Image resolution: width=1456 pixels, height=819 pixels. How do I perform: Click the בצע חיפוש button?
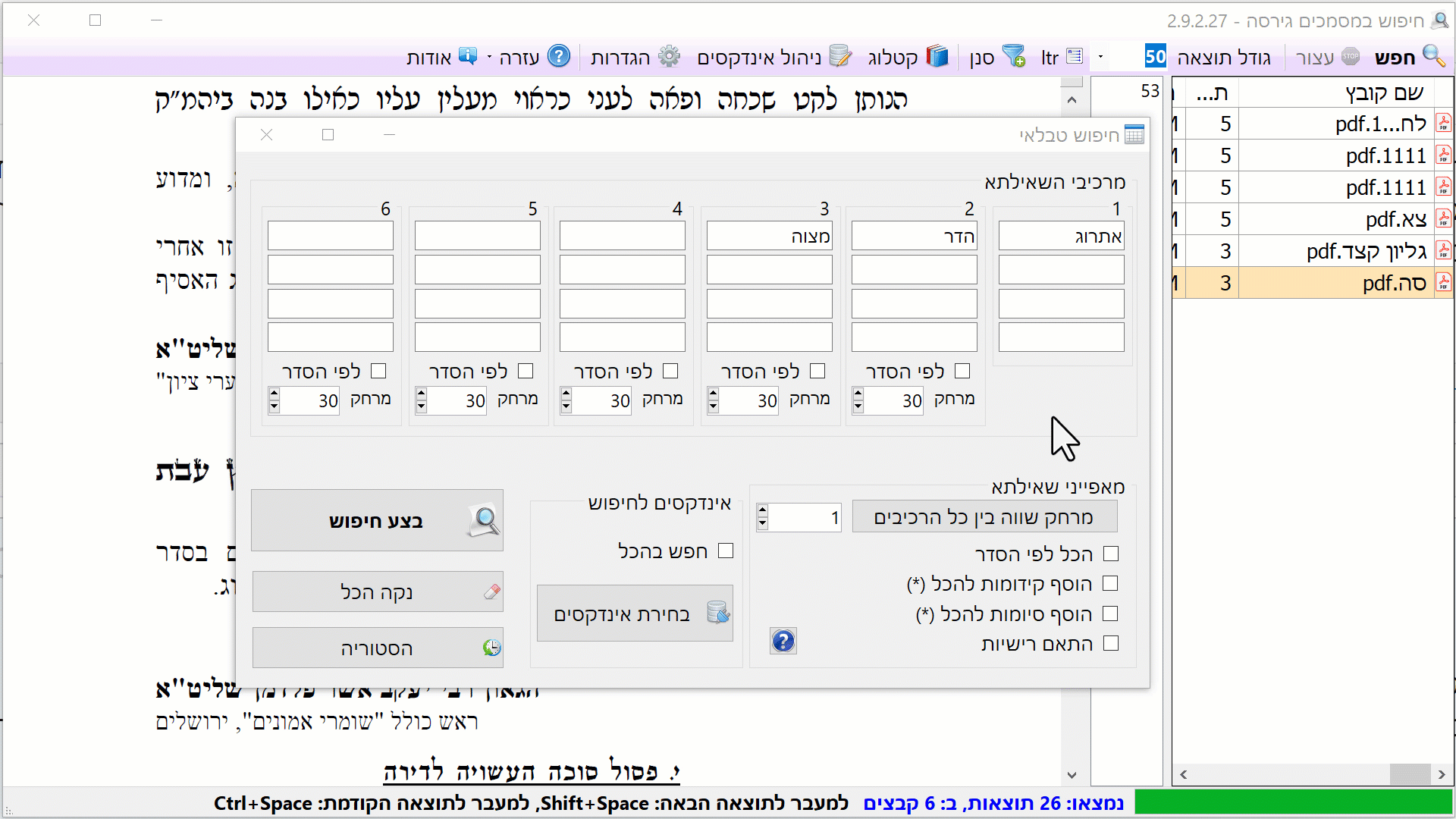[377, 520]
